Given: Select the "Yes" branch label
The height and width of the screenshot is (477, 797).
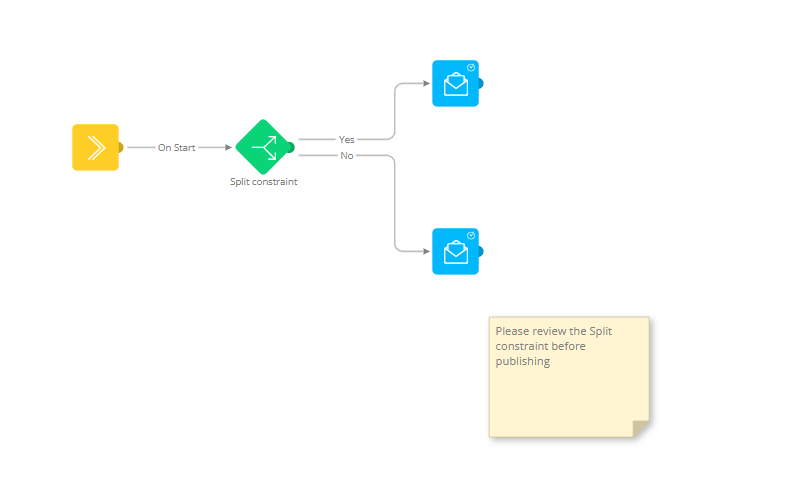Looking at the screenshot, I should [x=346, y=140].
